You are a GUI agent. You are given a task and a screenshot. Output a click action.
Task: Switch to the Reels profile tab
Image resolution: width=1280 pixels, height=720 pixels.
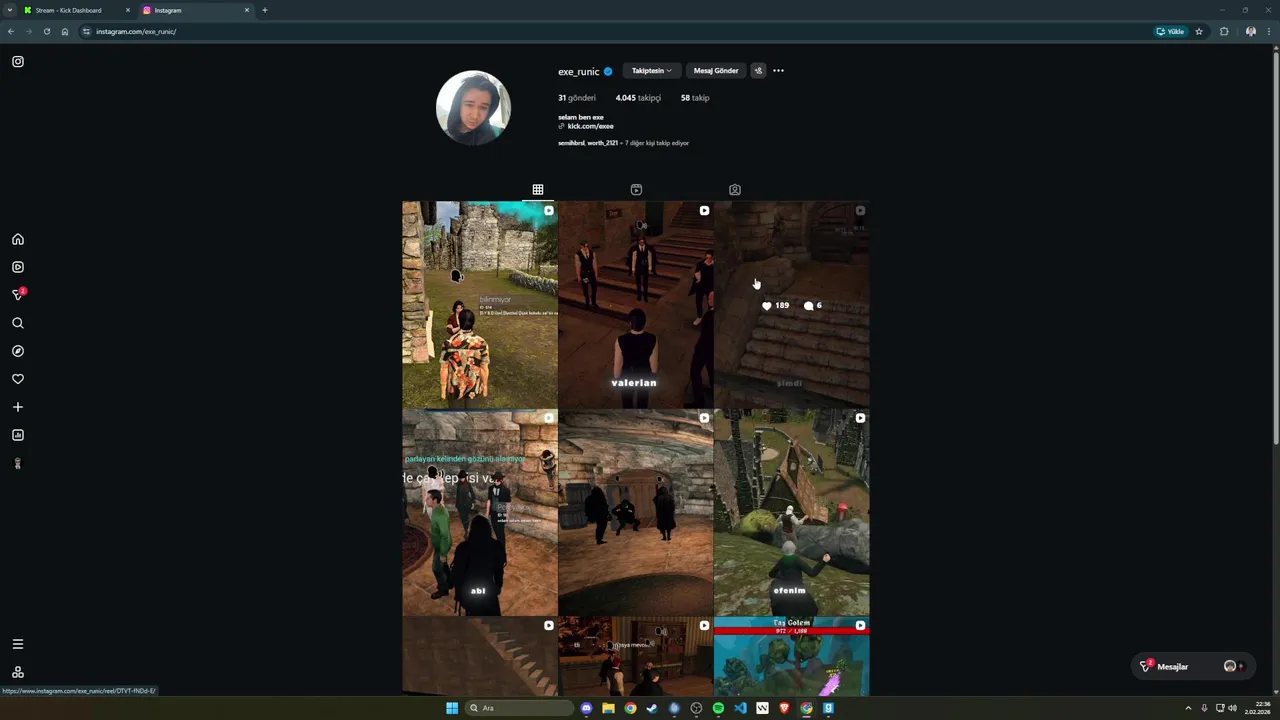click(x=636, y=189)
